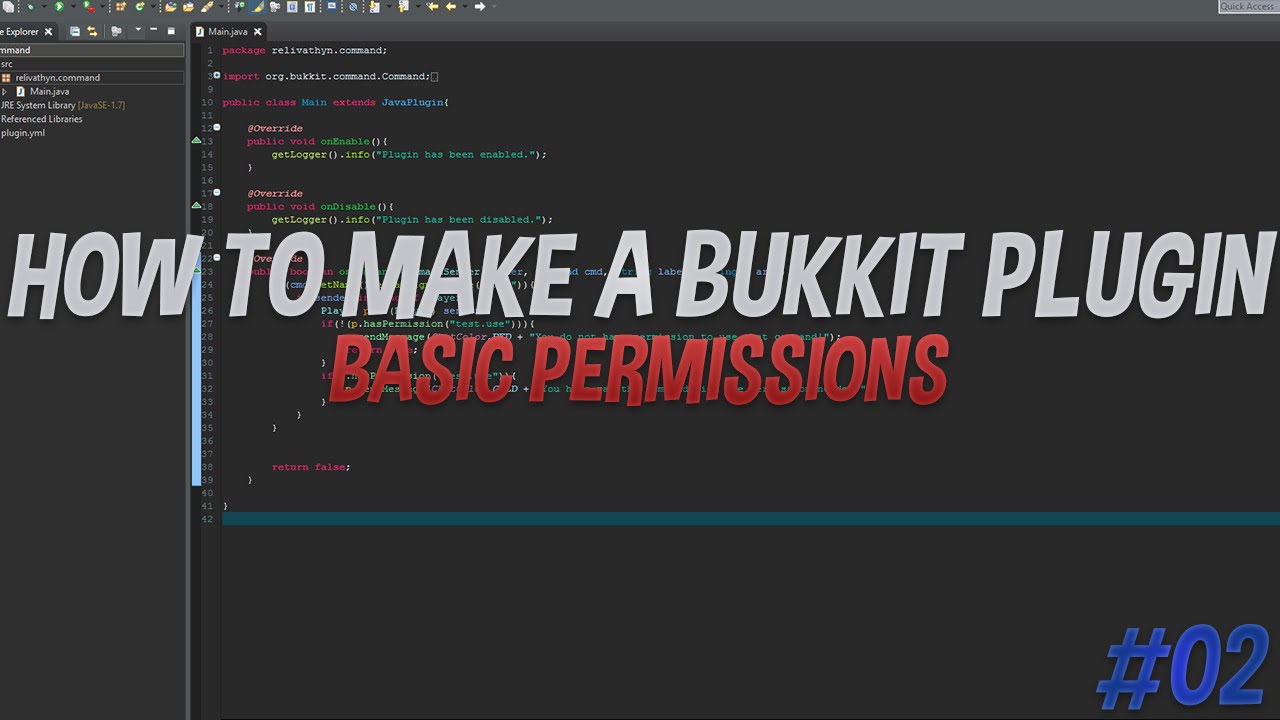The image size is (1280, 720).
Task: Click 'JavaPlugin' in the class declaration
Action: [412, 102]
